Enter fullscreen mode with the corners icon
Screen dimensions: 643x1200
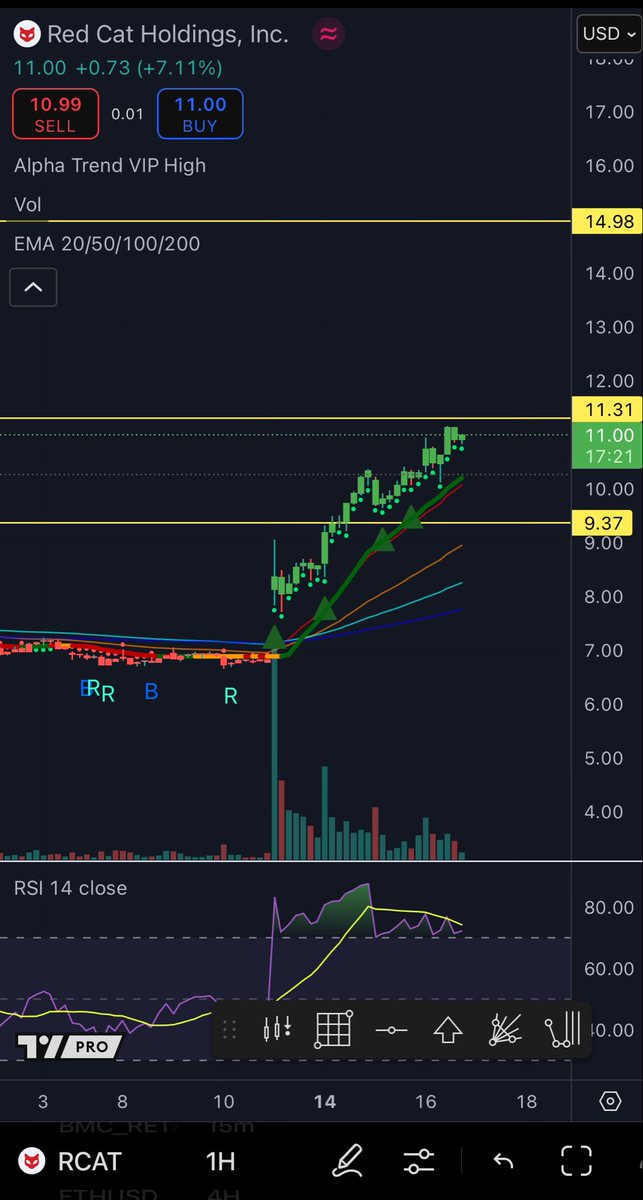pos(576,1161)
